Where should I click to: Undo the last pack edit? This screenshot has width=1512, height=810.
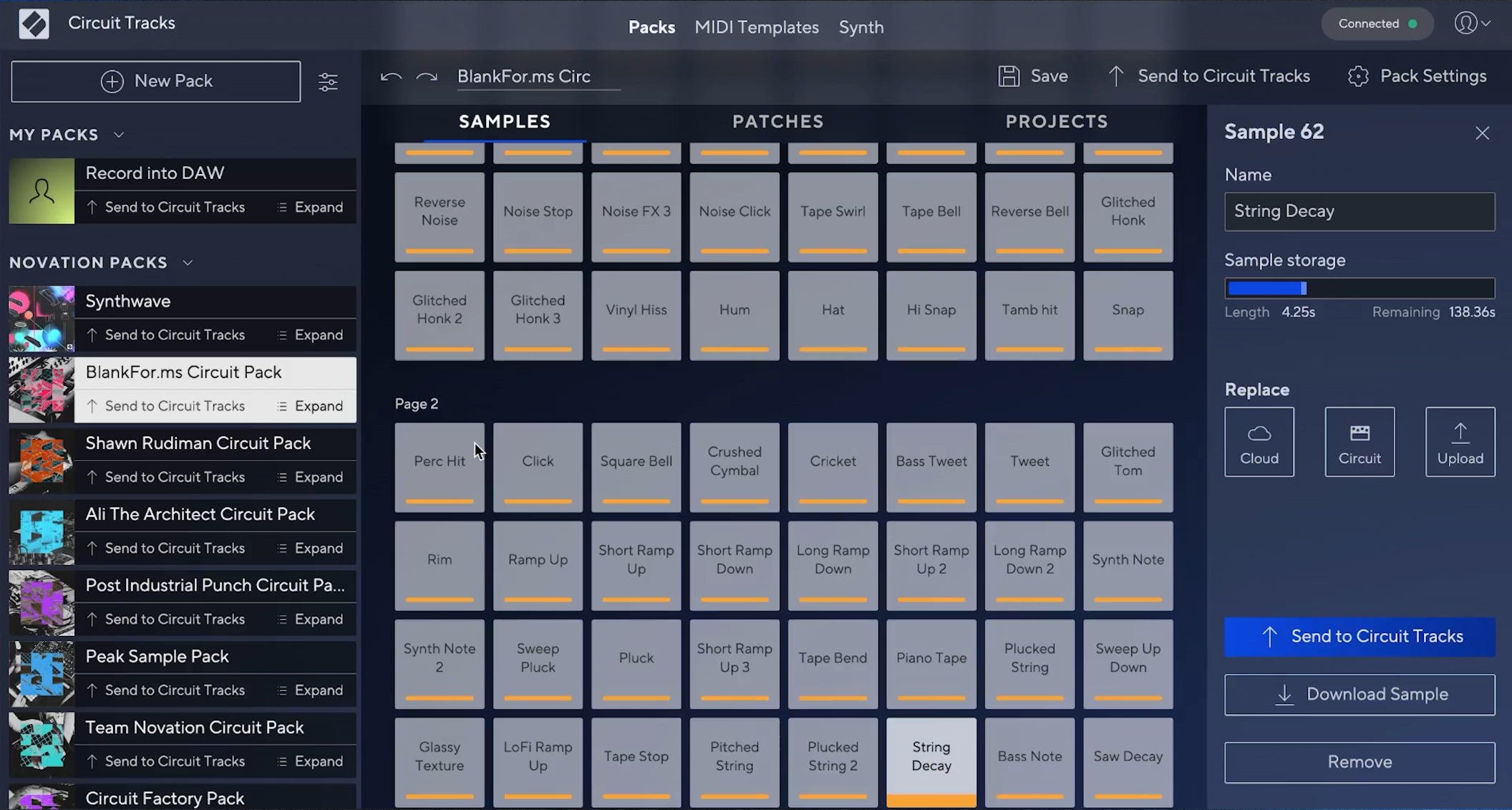pyautogui.click(x=391, y=77)
